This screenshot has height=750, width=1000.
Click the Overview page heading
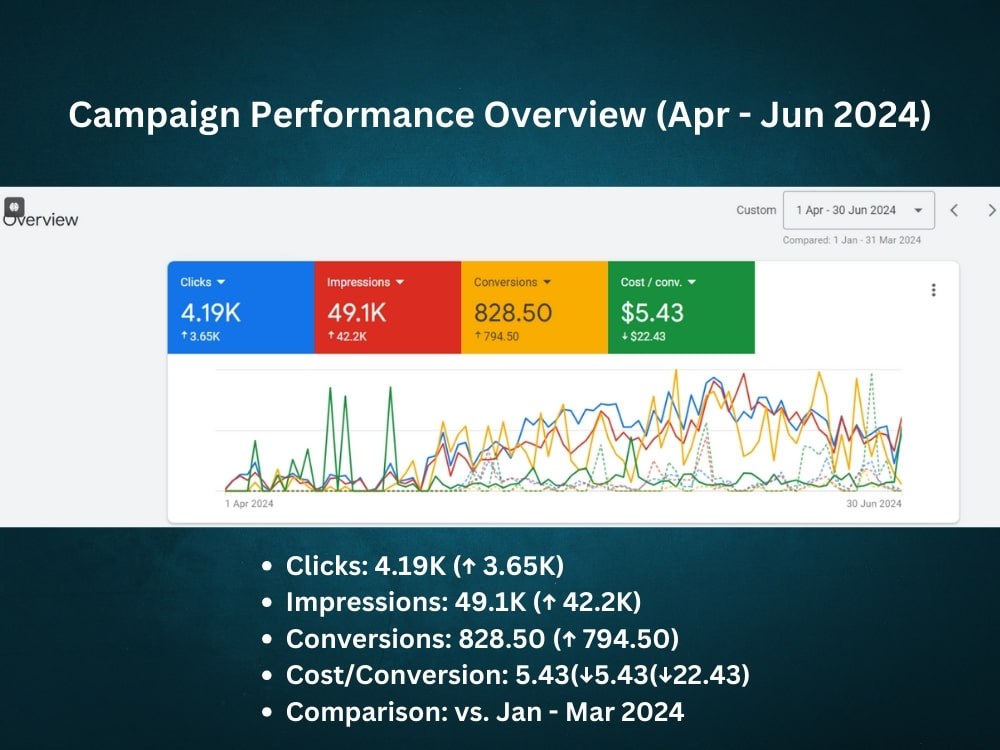coord(41,220)
